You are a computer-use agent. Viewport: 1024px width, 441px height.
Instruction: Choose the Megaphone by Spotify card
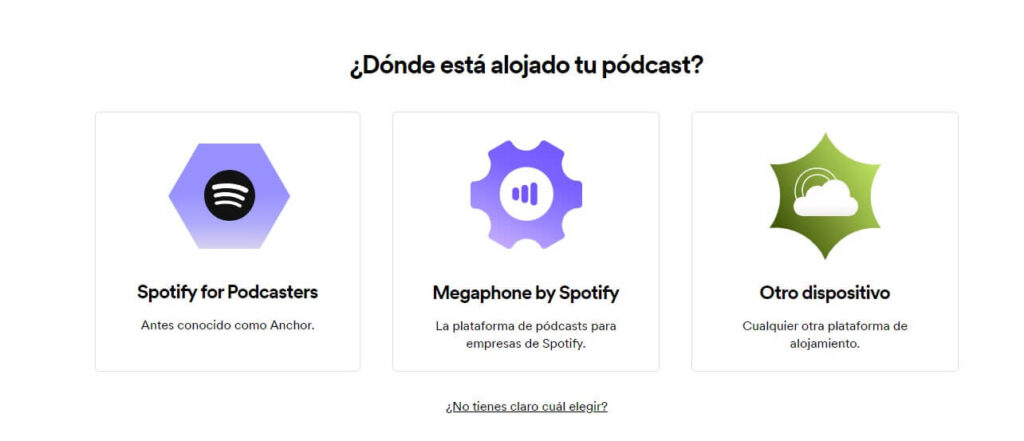(526, 242)
